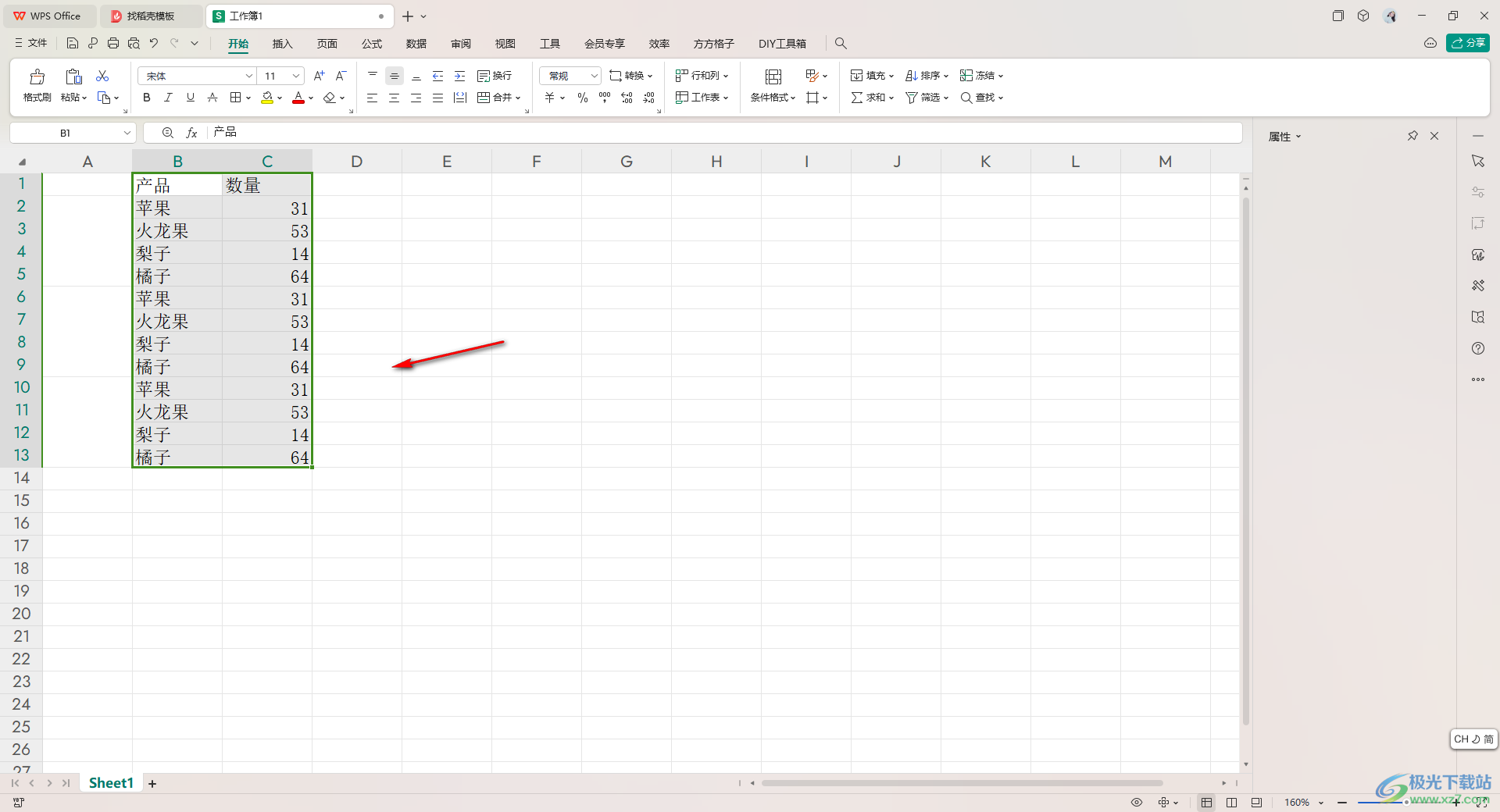Open the zoom percentage 160% dropdown
This screenshot has height=812, width=1500.
(1321, 803)
